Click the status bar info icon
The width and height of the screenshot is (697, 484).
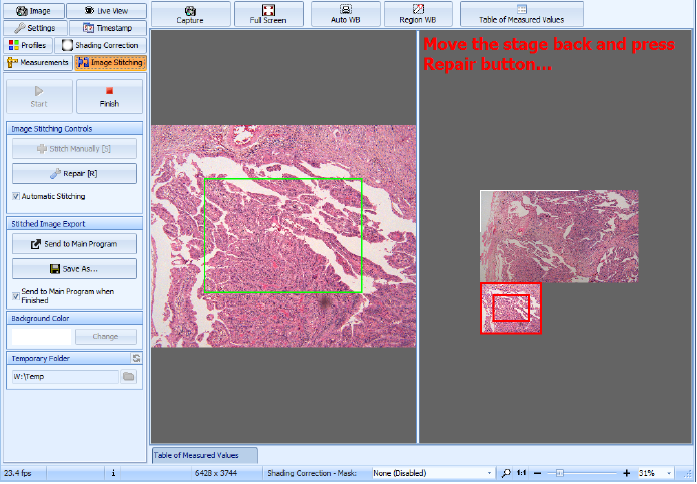point(113,472)
